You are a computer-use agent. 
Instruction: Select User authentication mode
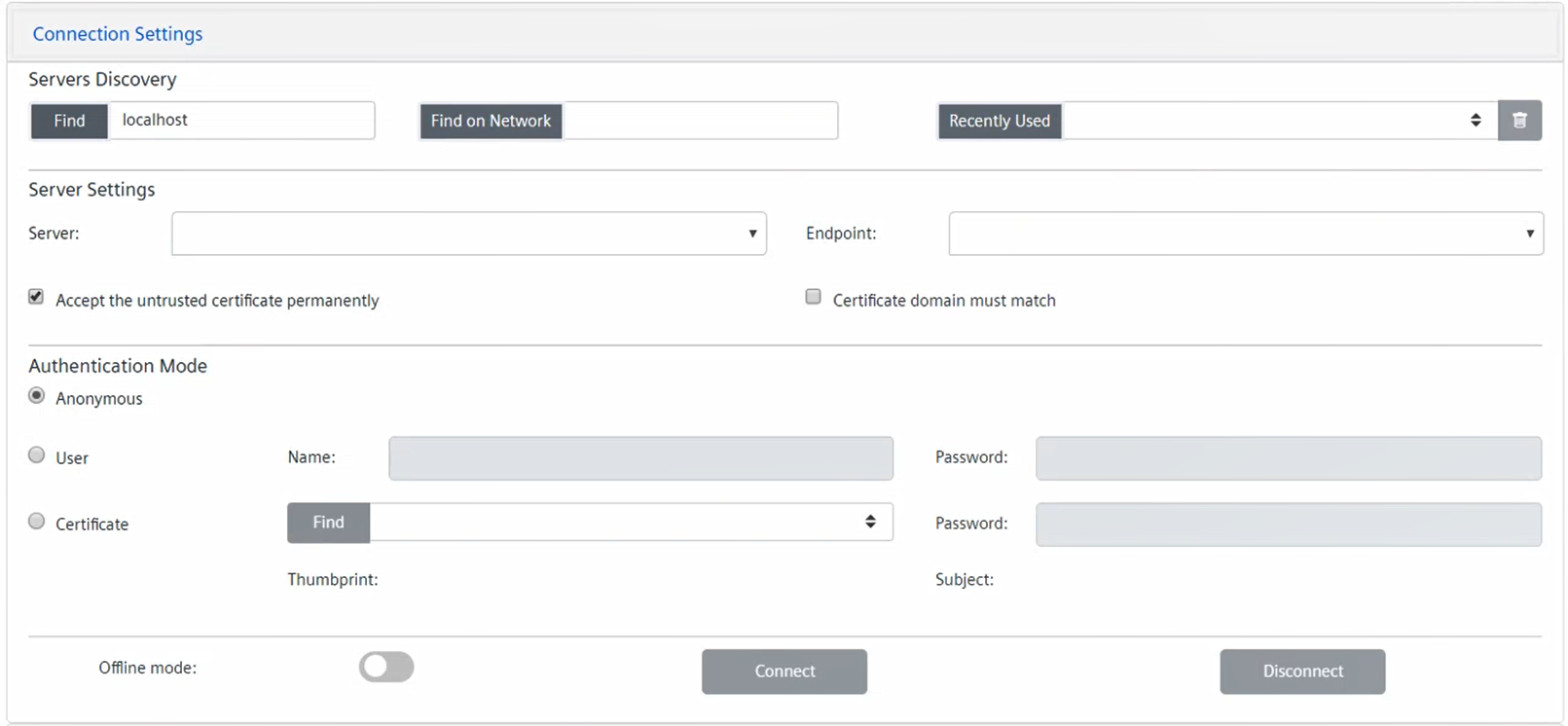point(37,455)
